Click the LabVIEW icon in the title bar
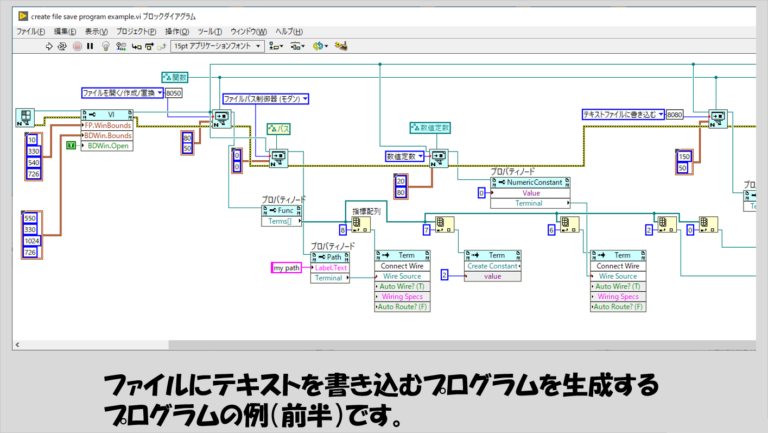This screenshot has height=433, width=768. 23,16
